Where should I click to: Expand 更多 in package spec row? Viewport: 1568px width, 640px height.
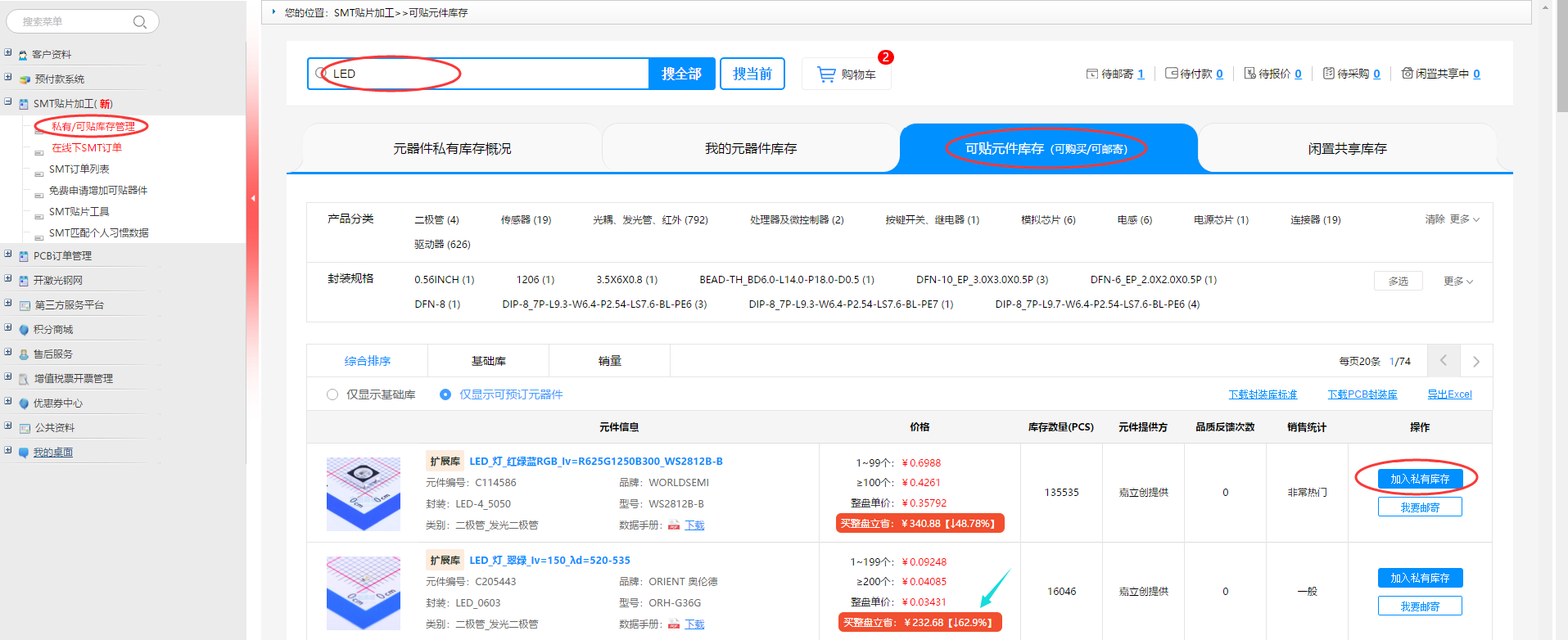1457,282
